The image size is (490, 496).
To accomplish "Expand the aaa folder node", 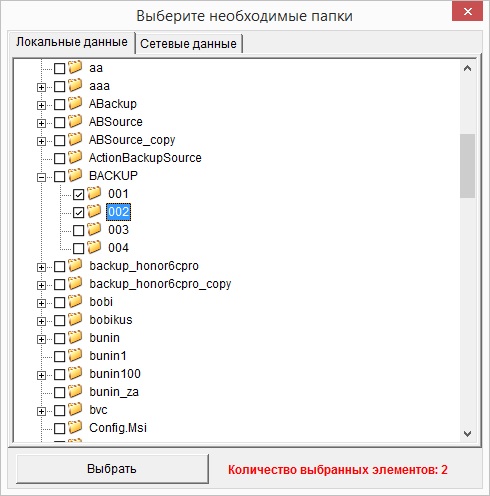I will [x=41, y=87].
